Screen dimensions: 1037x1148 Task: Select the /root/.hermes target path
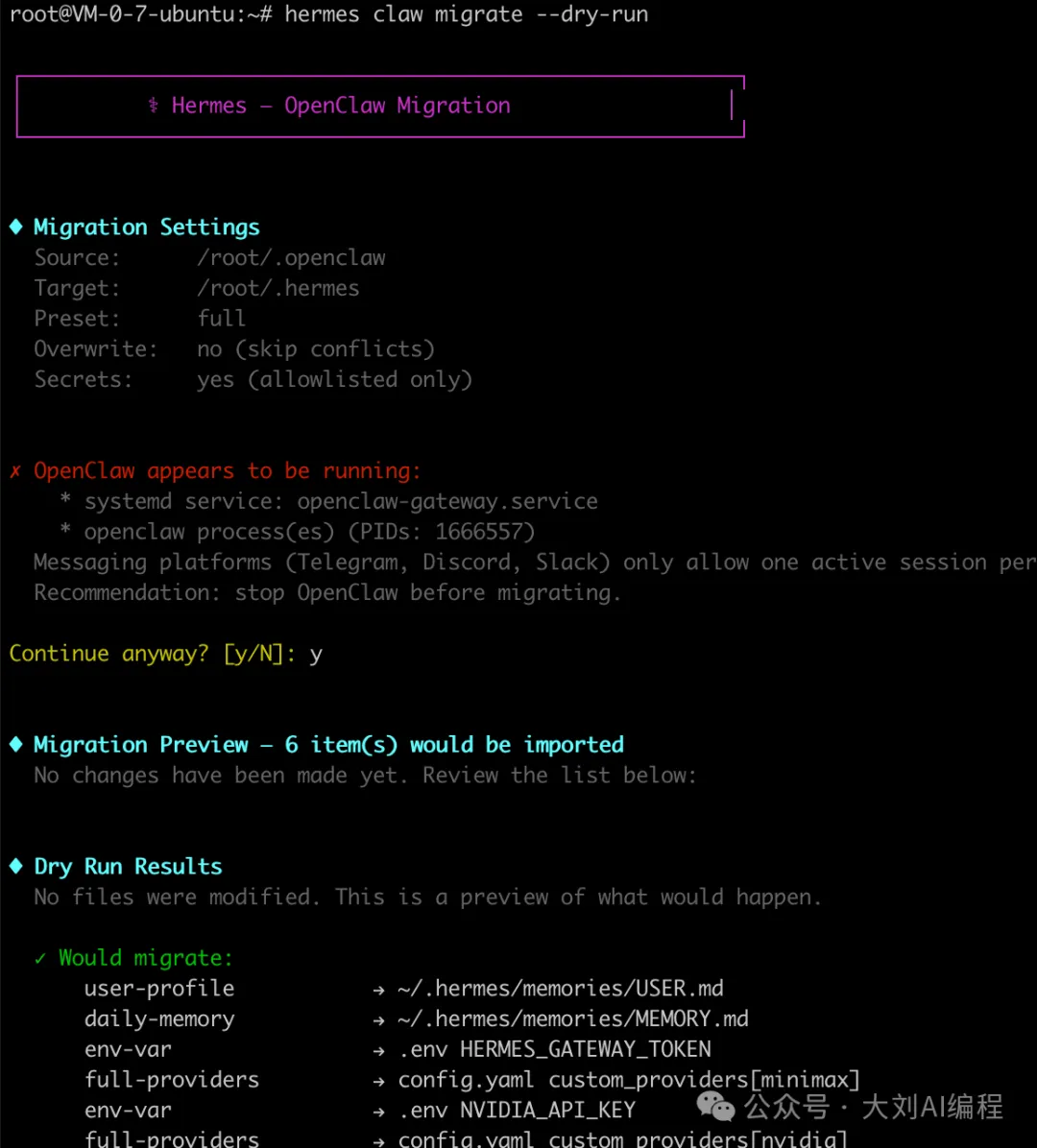(277, 289)
